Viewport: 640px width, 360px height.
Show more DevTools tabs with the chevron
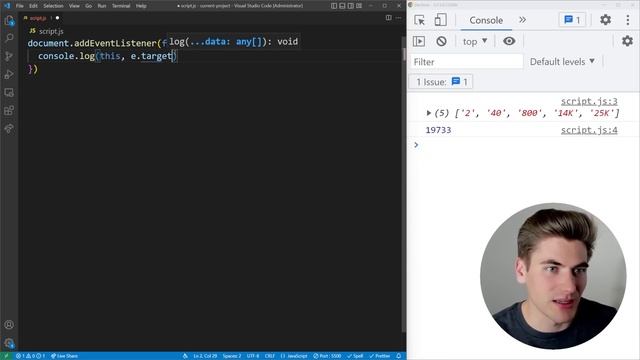522,20
